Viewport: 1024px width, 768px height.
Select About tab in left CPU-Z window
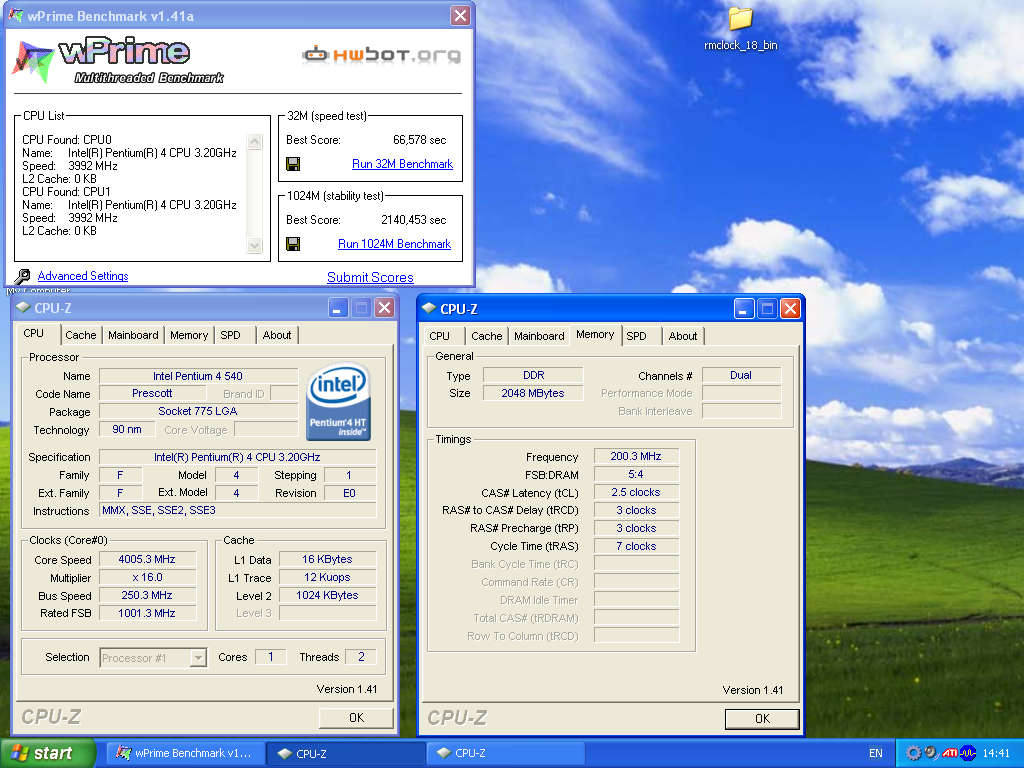pyautogui.click(x=277, y=335)
